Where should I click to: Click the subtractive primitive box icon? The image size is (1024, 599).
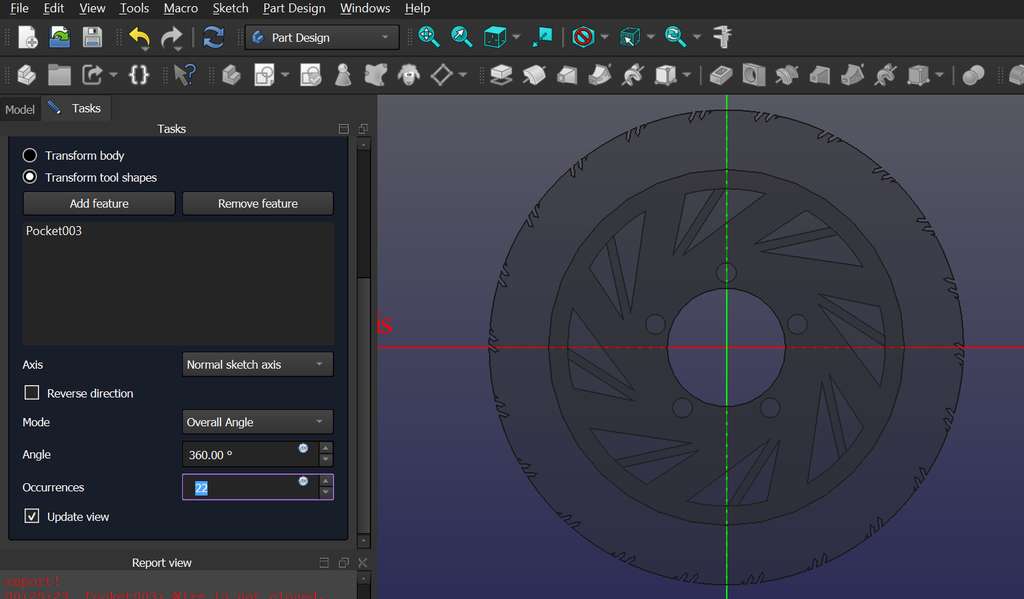click(918, 75)
